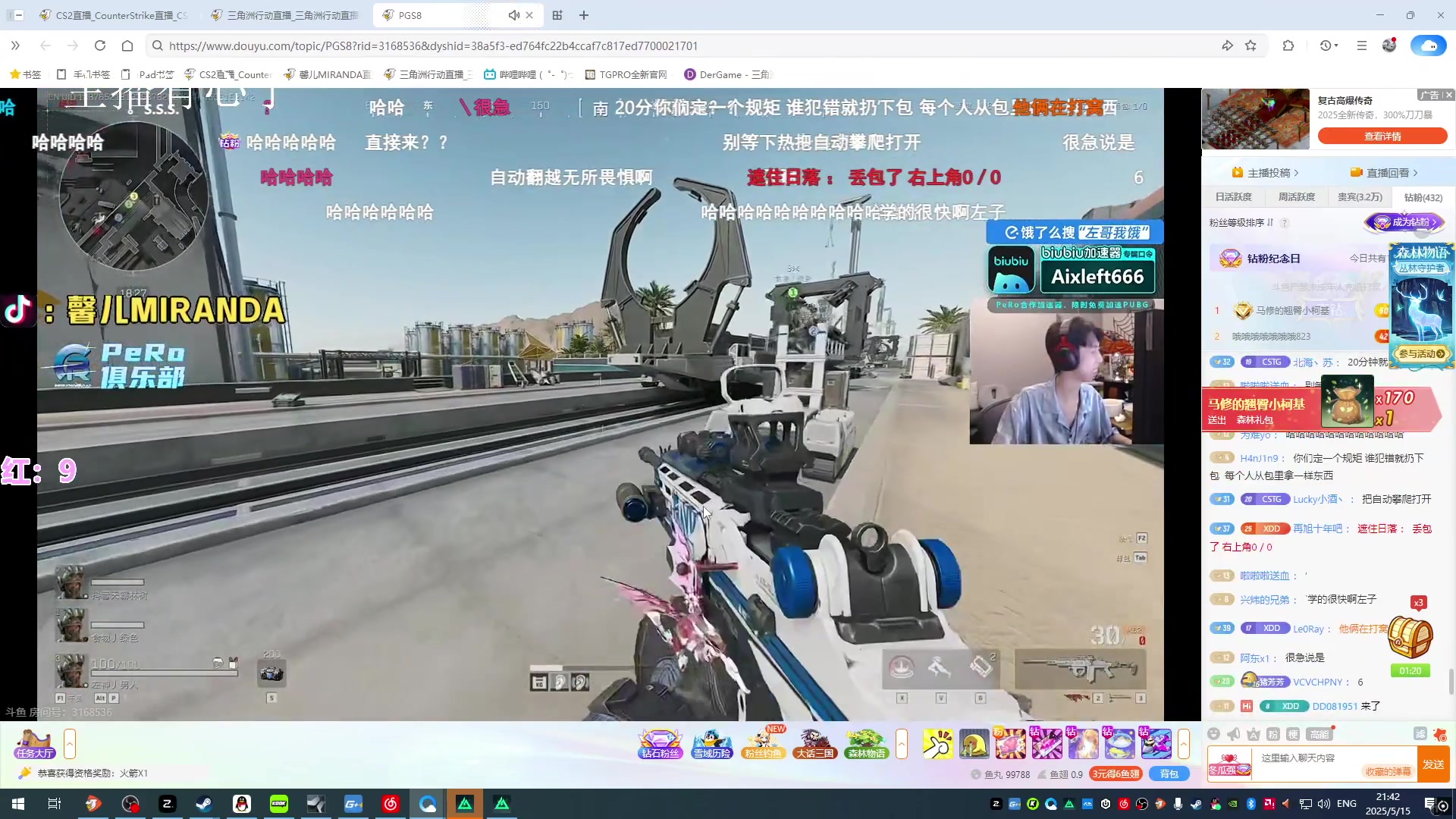Expand 主播投稿 streamer submissions

click(x=1266, y=172)
